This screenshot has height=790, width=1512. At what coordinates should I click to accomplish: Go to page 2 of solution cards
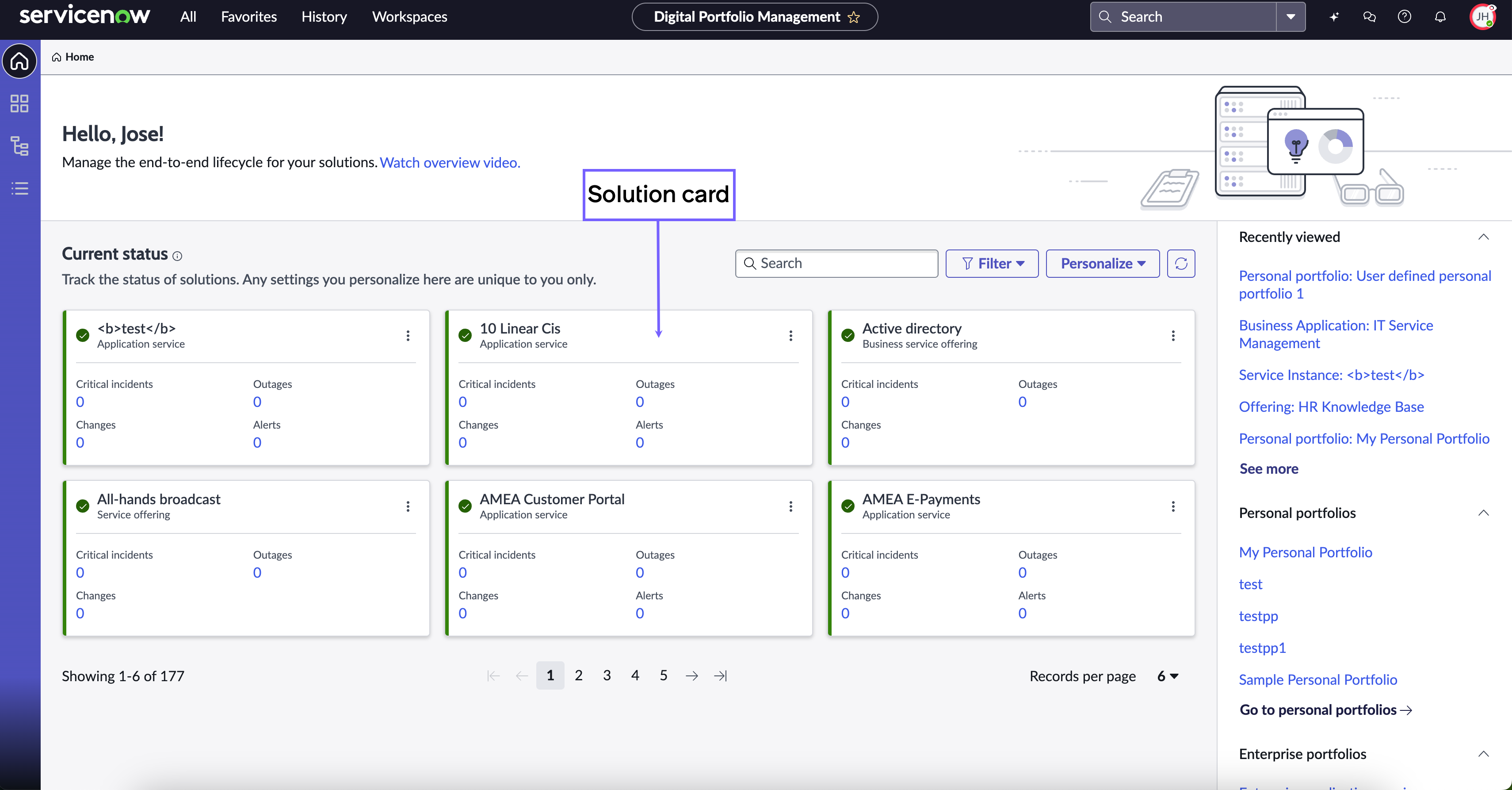pos(578,675)
